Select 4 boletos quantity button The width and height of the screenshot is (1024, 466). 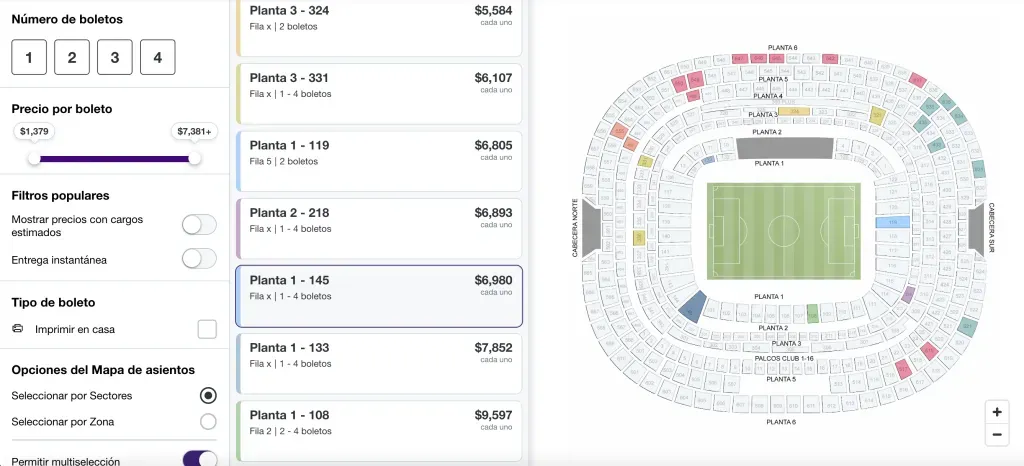pyautogui.click(x=158, y=57)
